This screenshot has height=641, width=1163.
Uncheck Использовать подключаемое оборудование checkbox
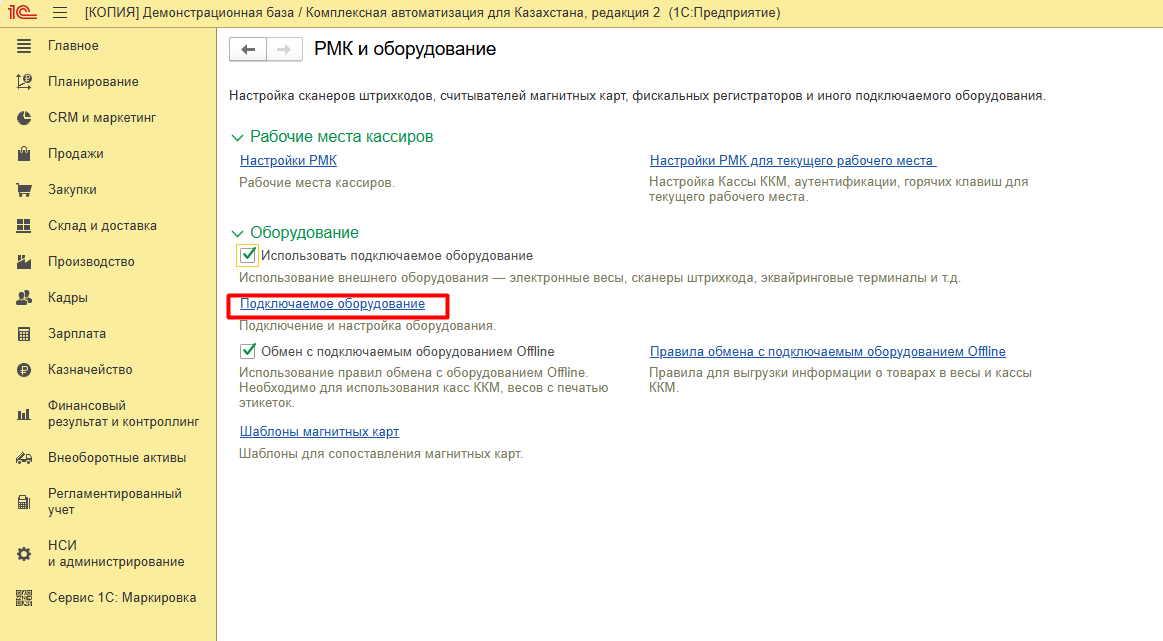(x=248, y=255)
